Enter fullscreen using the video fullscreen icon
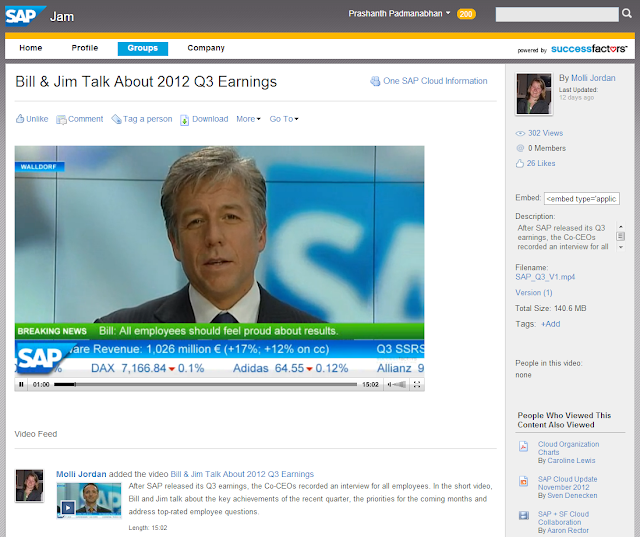The height and width of the screenshot is (537, 640). [x=417, y=384]
